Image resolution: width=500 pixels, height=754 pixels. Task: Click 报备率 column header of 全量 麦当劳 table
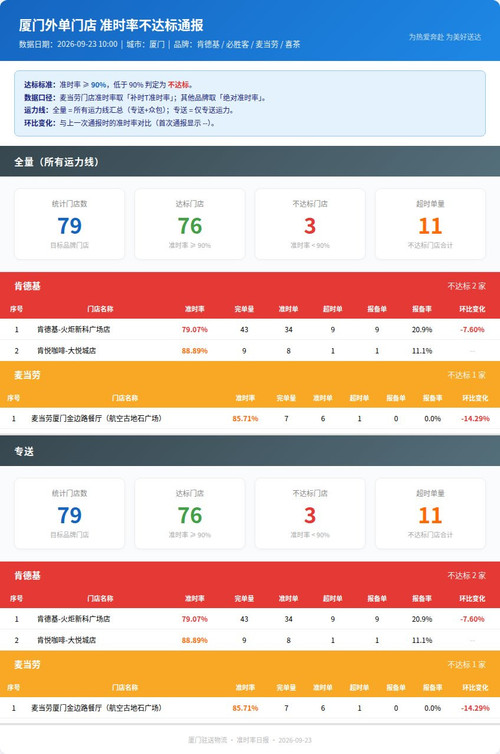(x=433, y=398)
